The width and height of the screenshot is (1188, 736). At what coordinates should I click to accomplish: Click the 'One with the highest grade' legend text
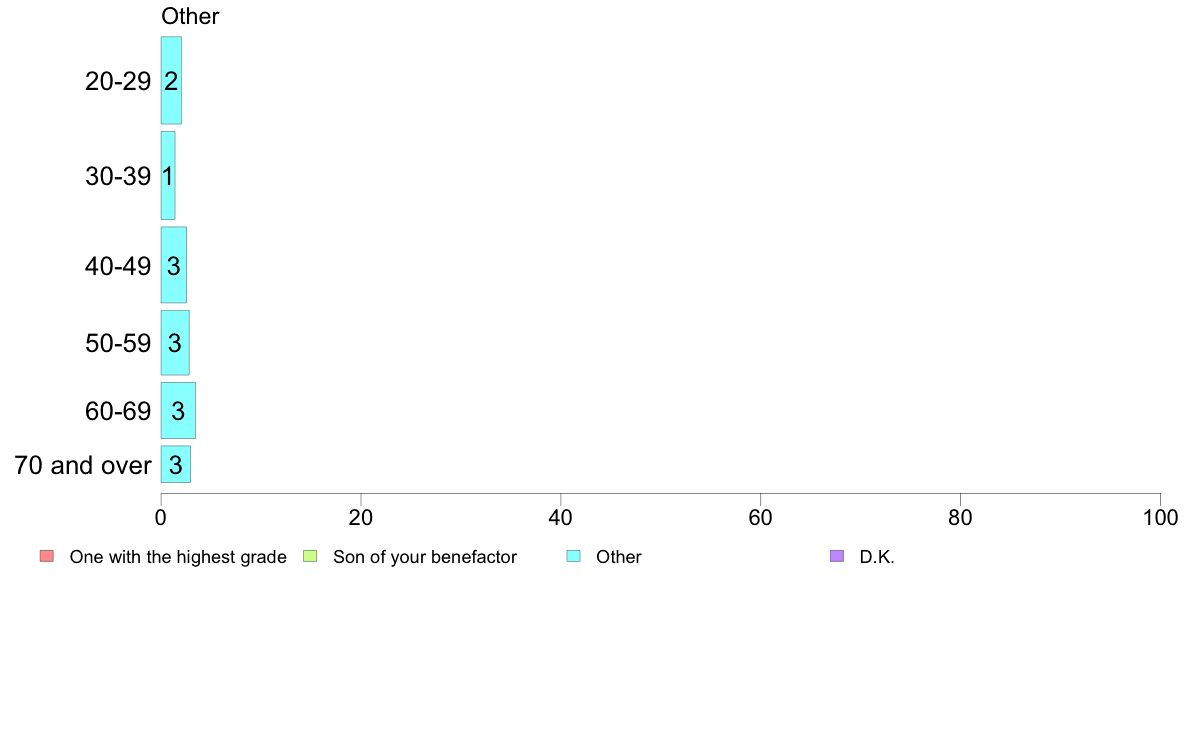178,557
